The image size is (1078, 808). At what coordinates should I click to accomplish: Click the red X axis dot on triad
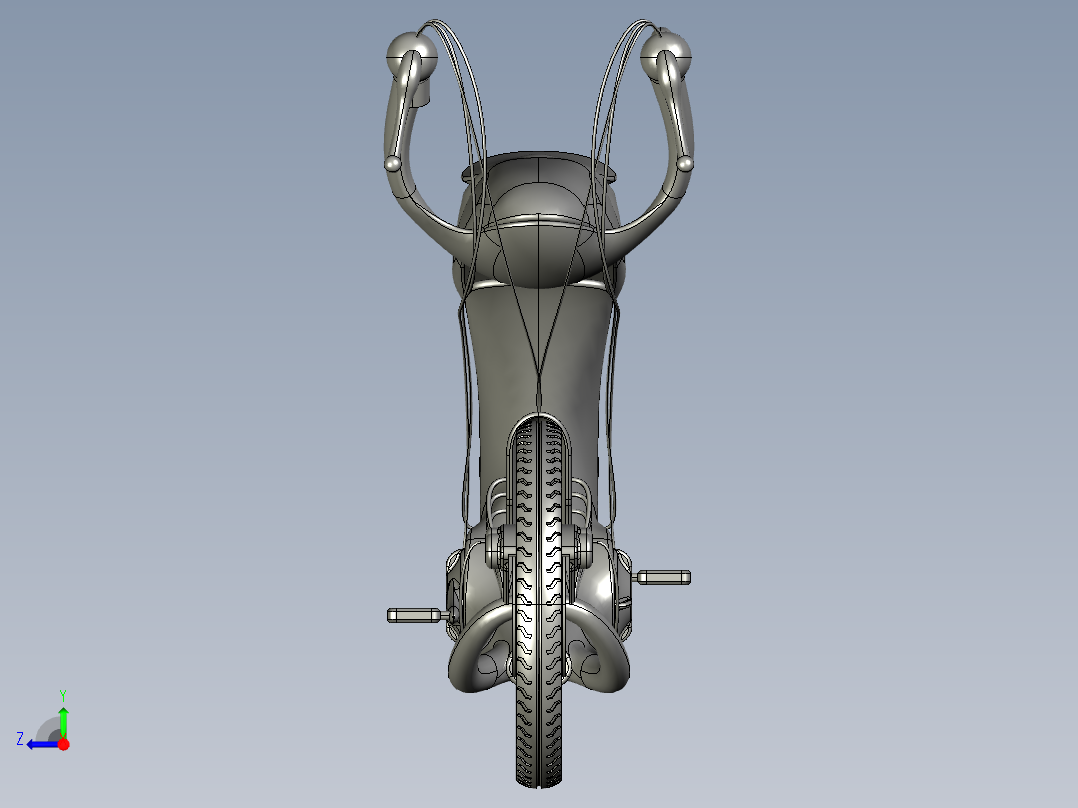63,744
